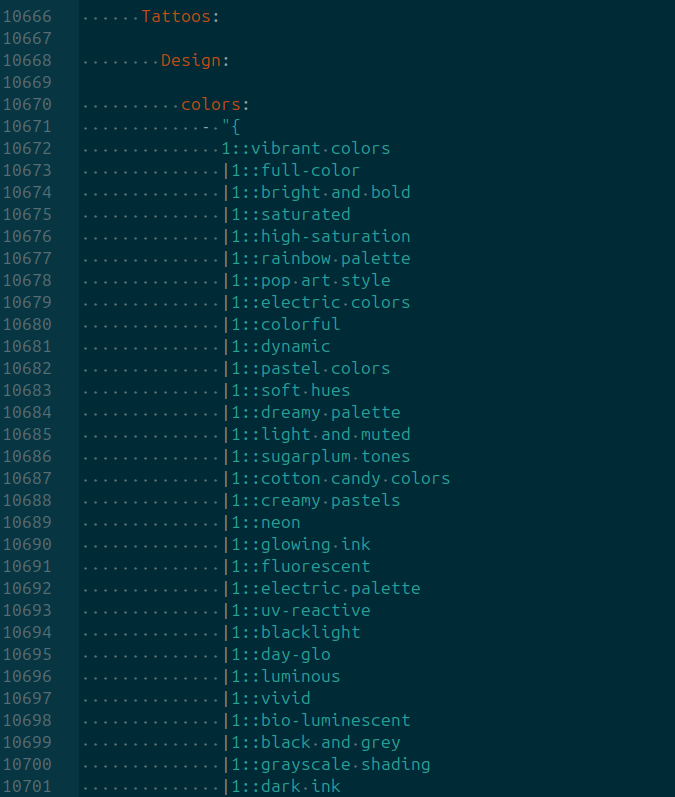Viewport: 675px width, 797px height.
Task: Place cursor on rainbow palette text
Action: pos(335,259)
